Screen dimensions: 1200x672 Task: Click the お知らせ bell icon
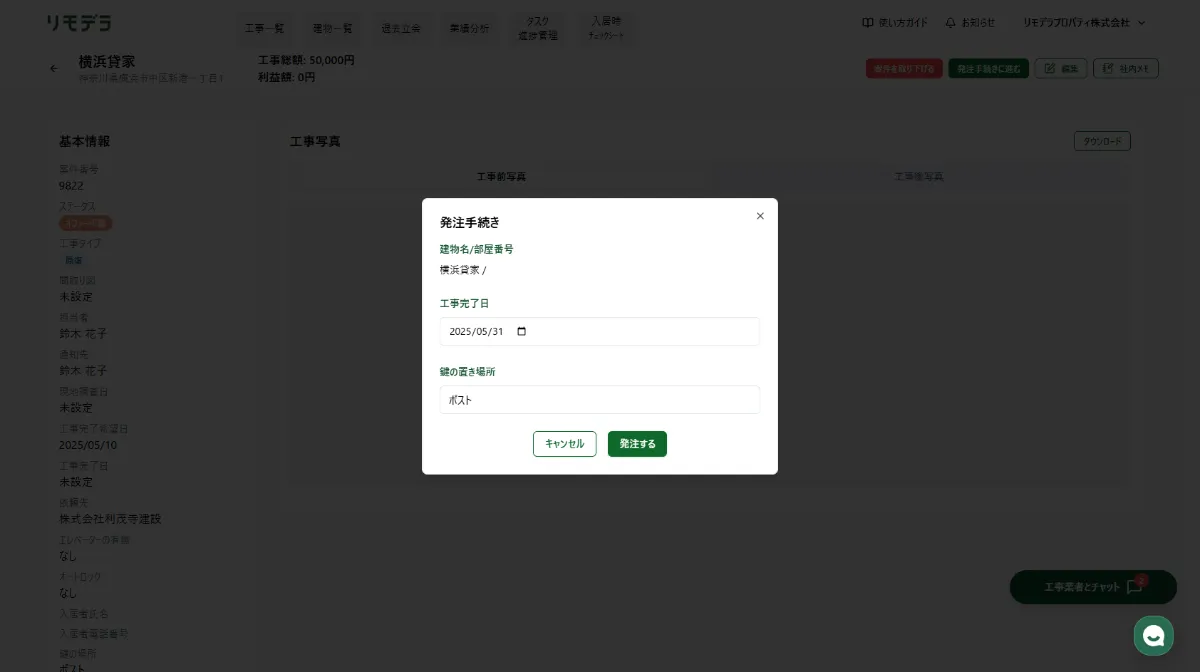coord(950,23)
